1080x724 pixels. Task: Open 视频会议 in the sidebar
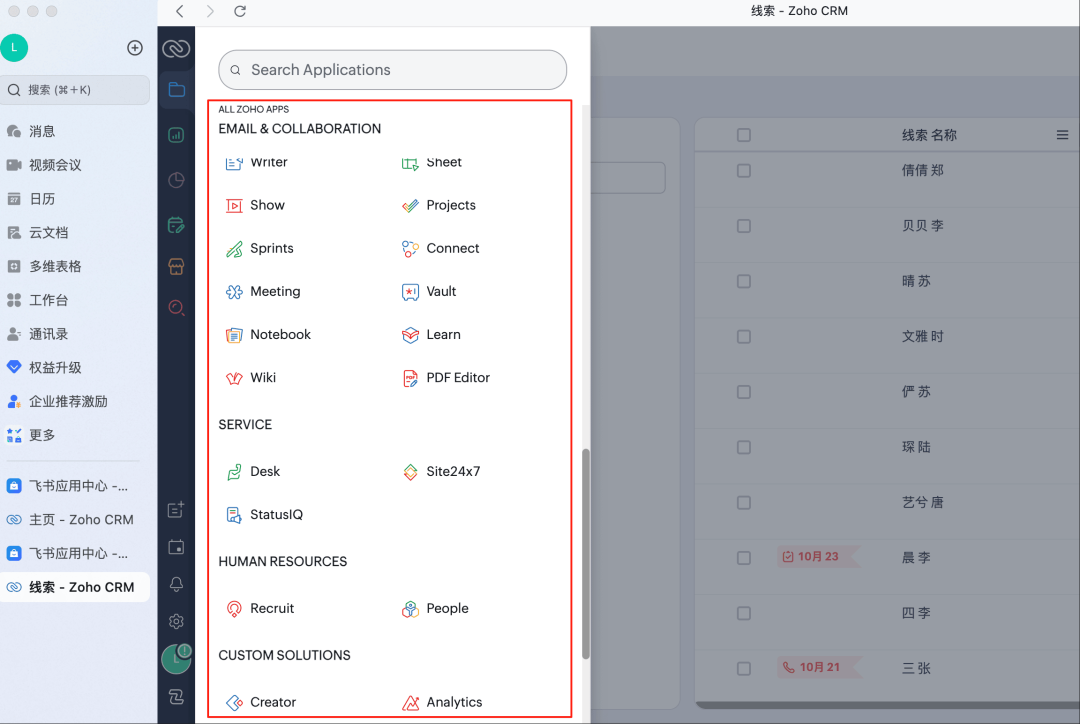point(75,165)
